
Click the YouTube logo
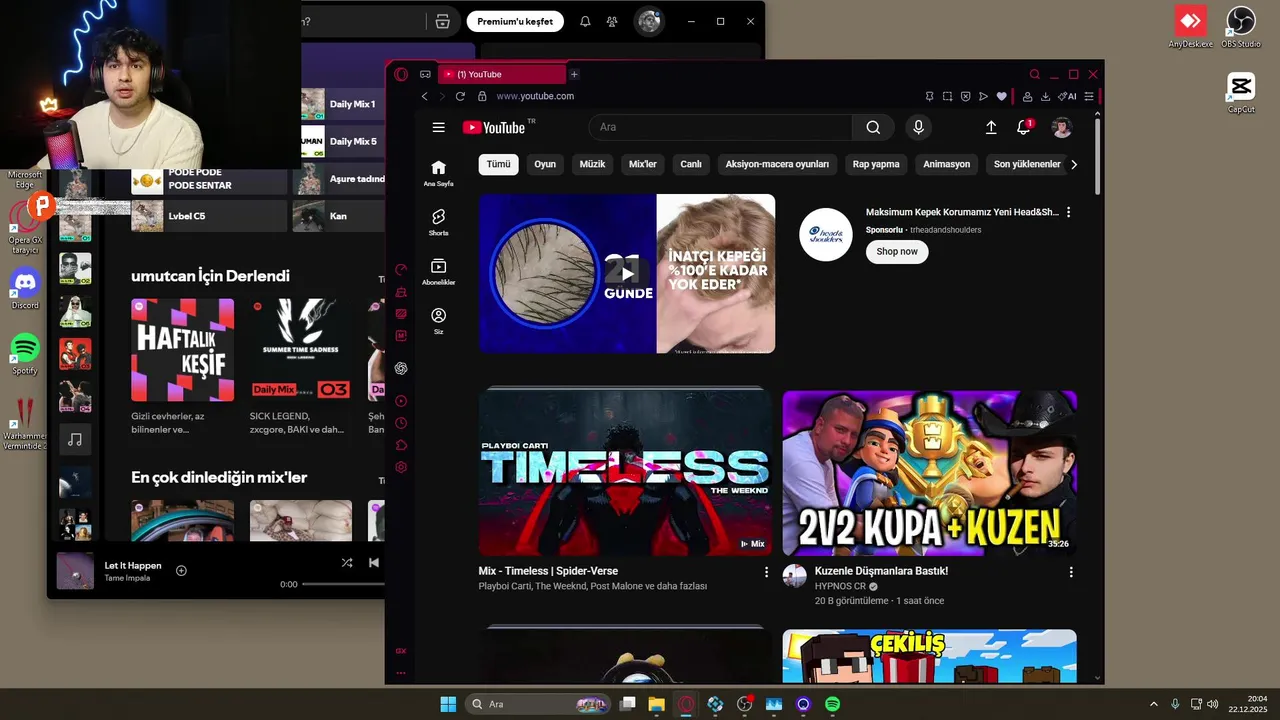coord(494,127)
